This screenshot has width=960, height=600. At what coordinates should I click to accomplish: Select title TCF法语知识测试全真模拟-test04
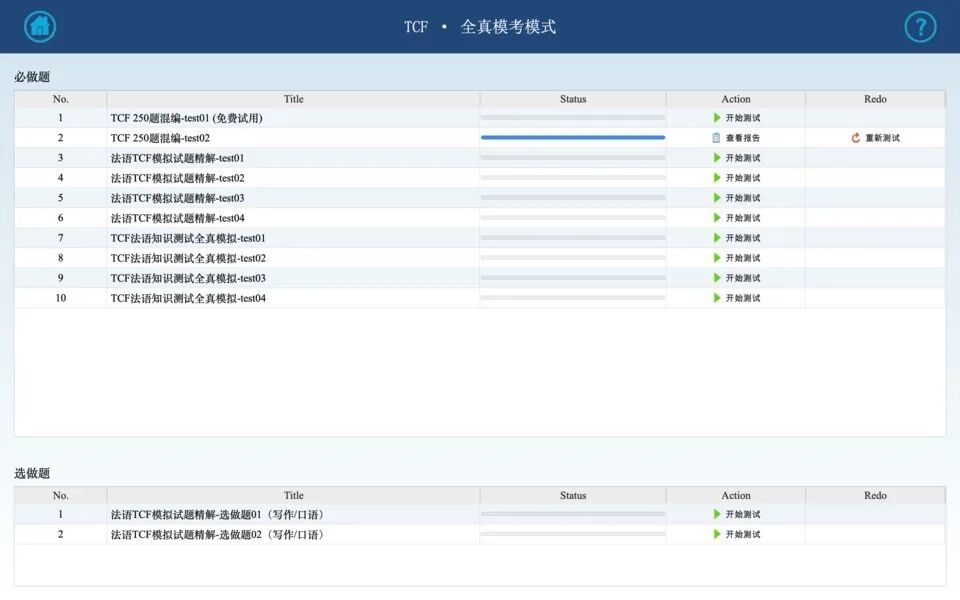pos(188,298)
